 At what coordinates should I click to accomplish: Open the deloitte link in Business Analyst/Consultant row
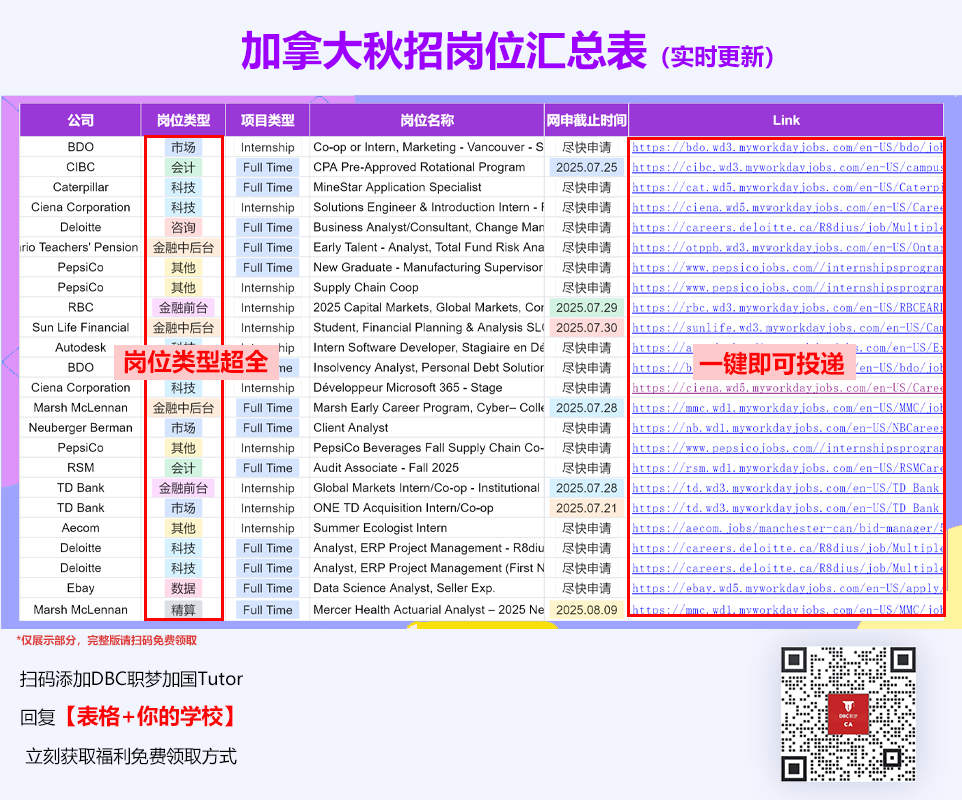click(x=787, y=228)
